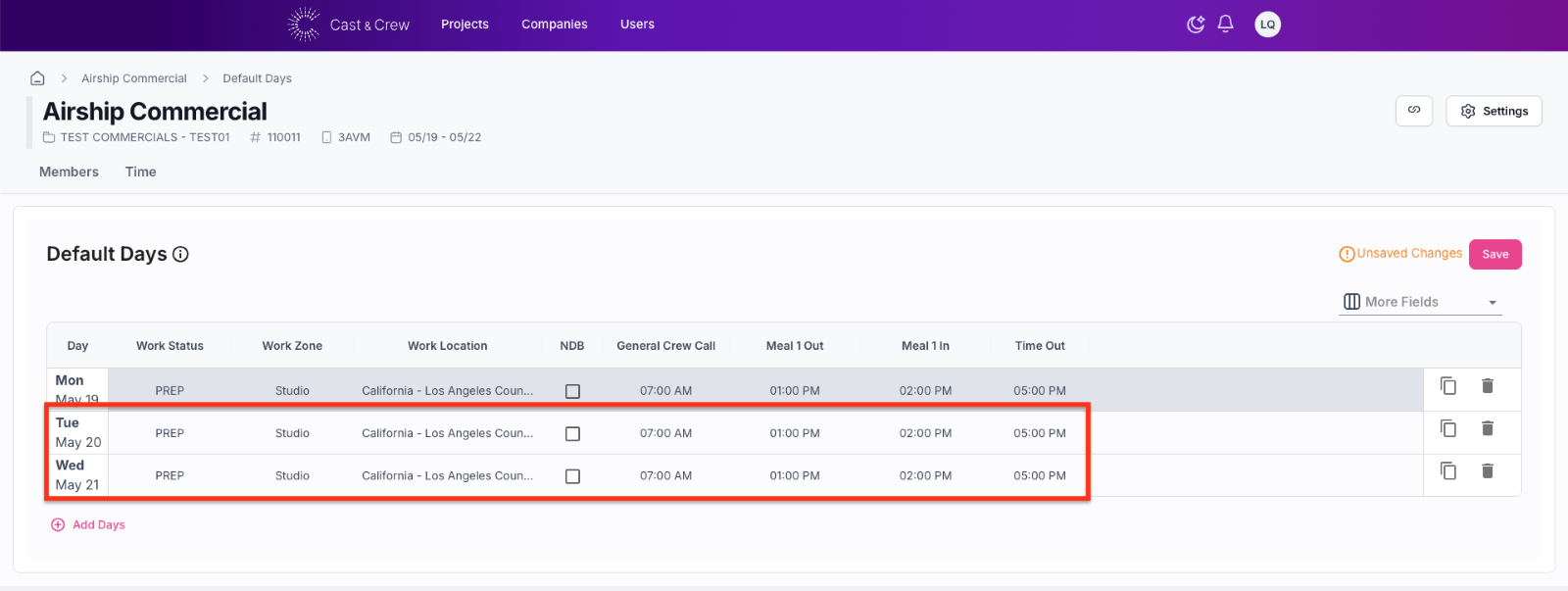The width and height of the screenshot is (1568, 591).
Task: Edit Mon General Crew Call 07:00 AM
Action: pyautogui.click(x=666, y=390)
